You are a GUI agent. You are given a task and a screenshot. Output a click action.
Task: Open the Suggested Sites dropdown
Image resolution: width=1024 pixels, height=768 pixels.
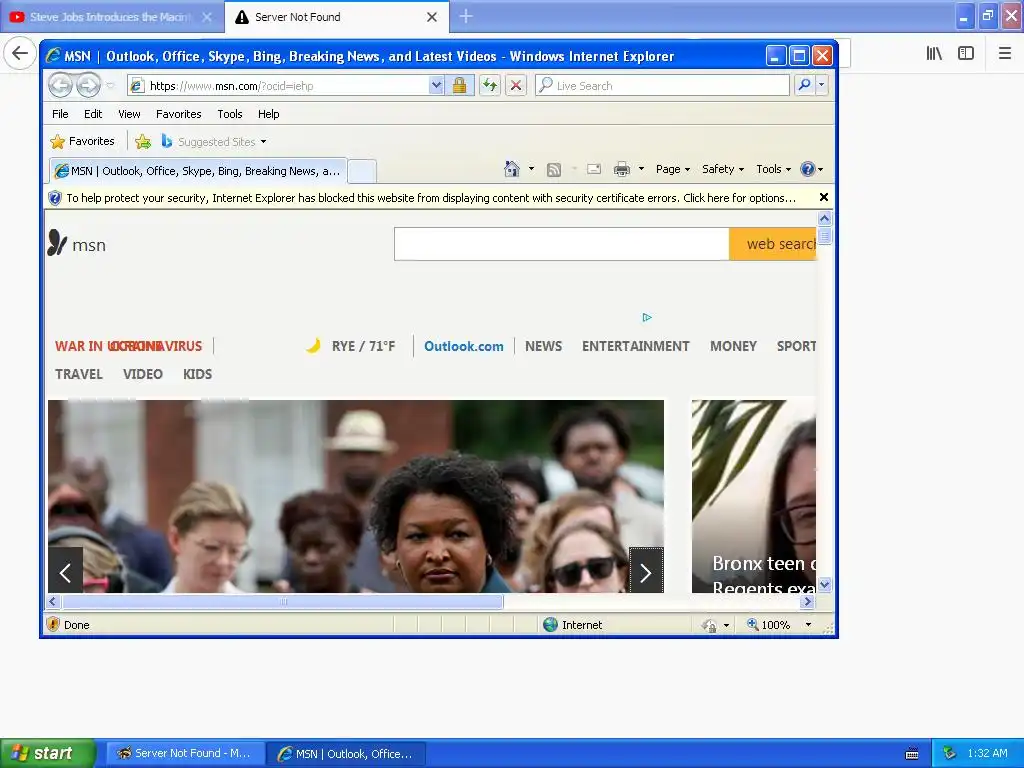pyautogui.click(x=215, y=141)
